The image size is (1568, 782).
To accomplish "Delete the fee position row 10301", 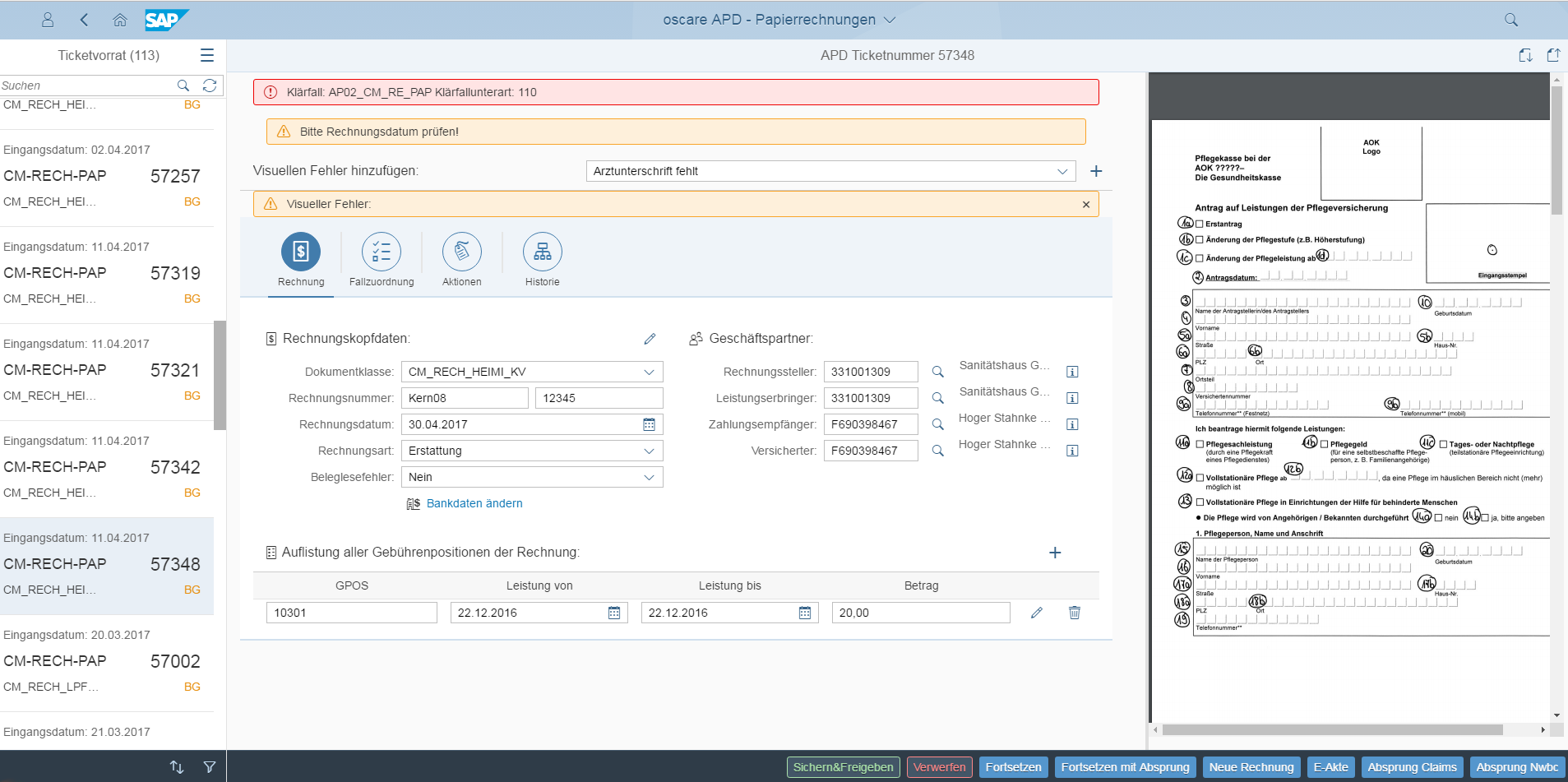I will [1074, 613].
